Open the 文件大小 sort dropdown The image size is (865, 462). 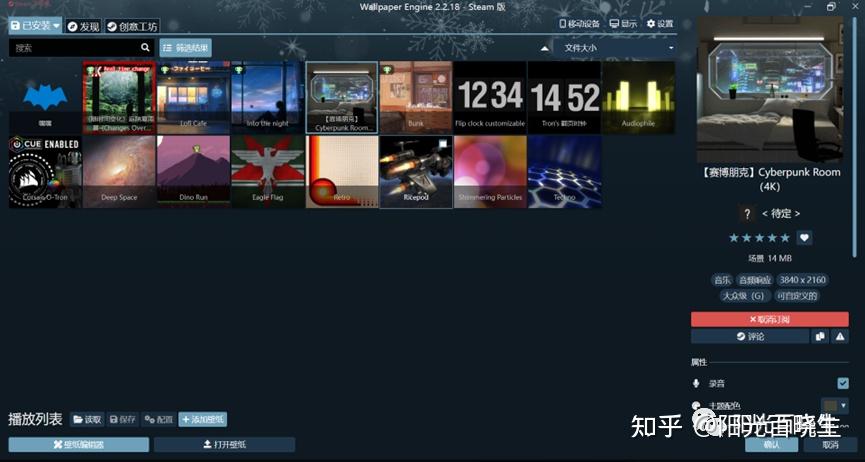tap(616, 48)
